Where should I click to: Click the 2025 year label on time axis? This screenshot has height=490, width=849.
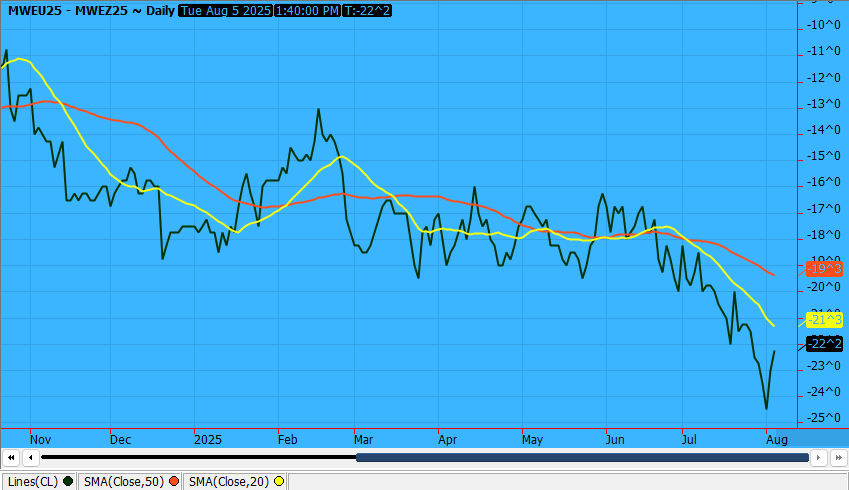(208, 439)
